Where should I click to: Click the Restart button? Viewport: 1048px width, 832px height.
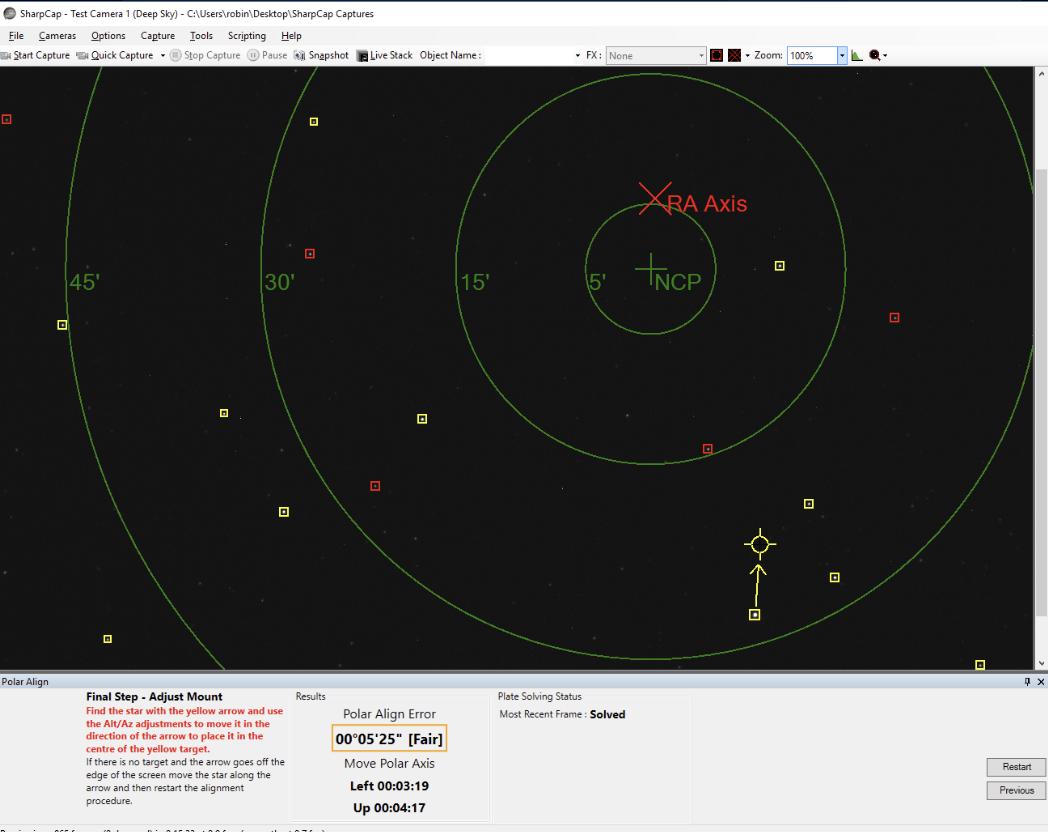click(x=1016, y=767)
